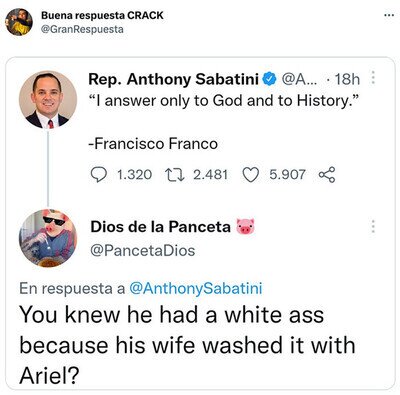Screen dimensions: 400x395
Task: Click the @PancetaDios handle
Action: pyautogui.click(x=143, y=251)
